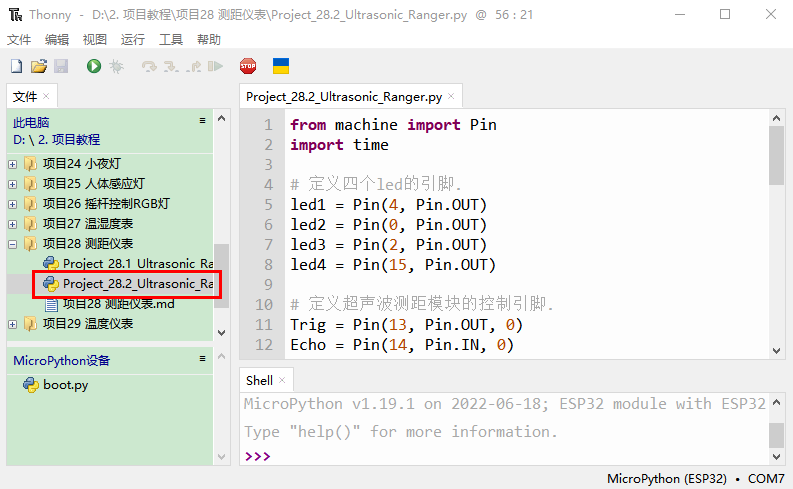Open the 运行 menu
Screen dimensions: 793x489
point(132,39)
